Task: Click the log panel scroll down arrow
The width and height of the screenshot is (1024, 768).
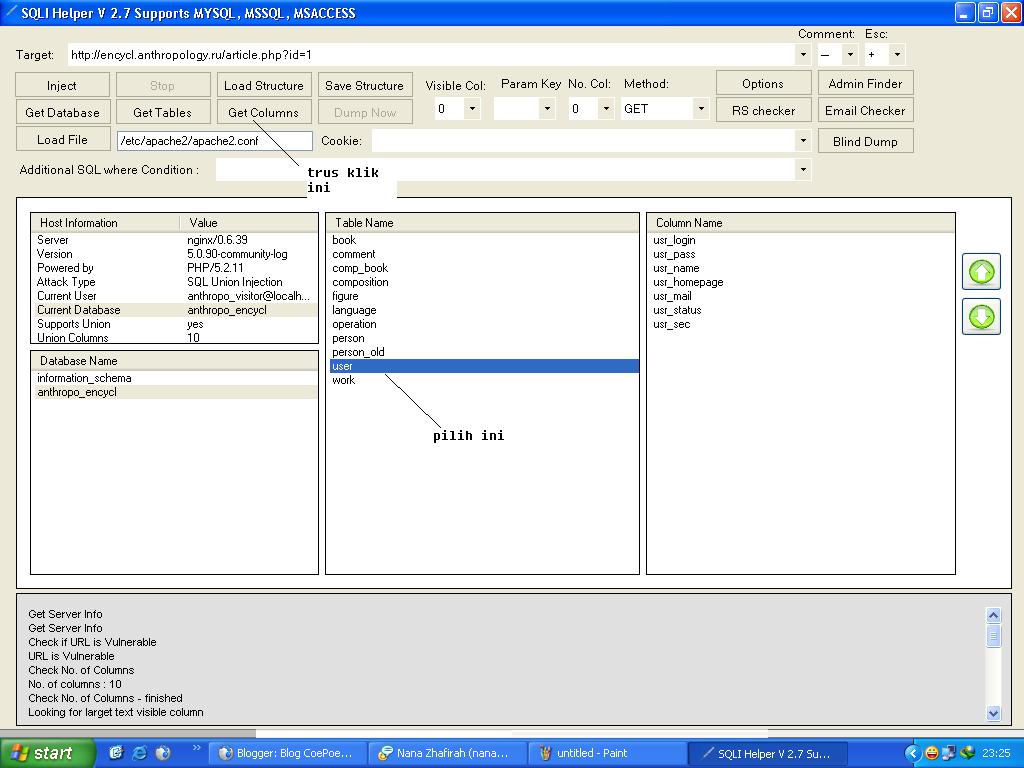Action: tap(993, 713)
